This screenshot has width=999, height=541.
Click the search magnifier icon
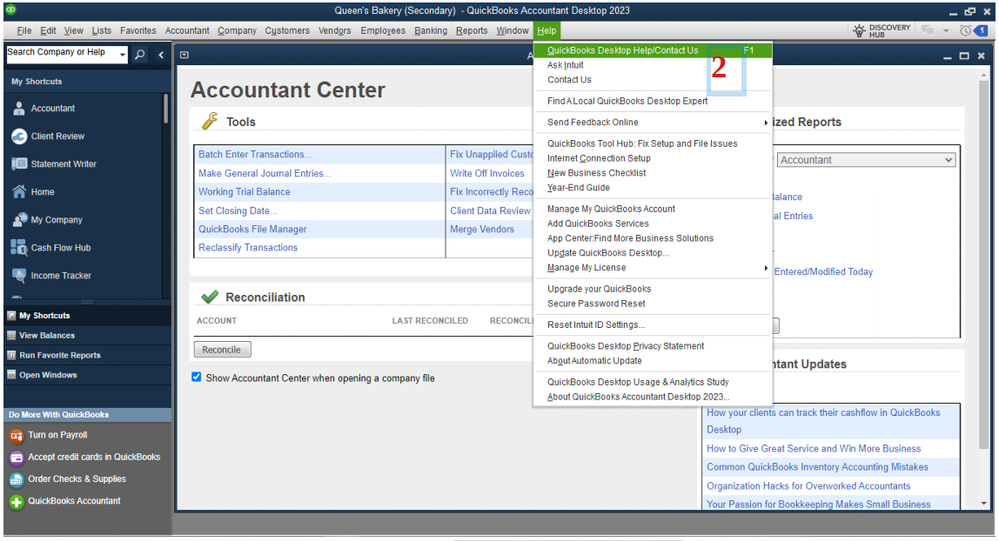click(140, 55)
